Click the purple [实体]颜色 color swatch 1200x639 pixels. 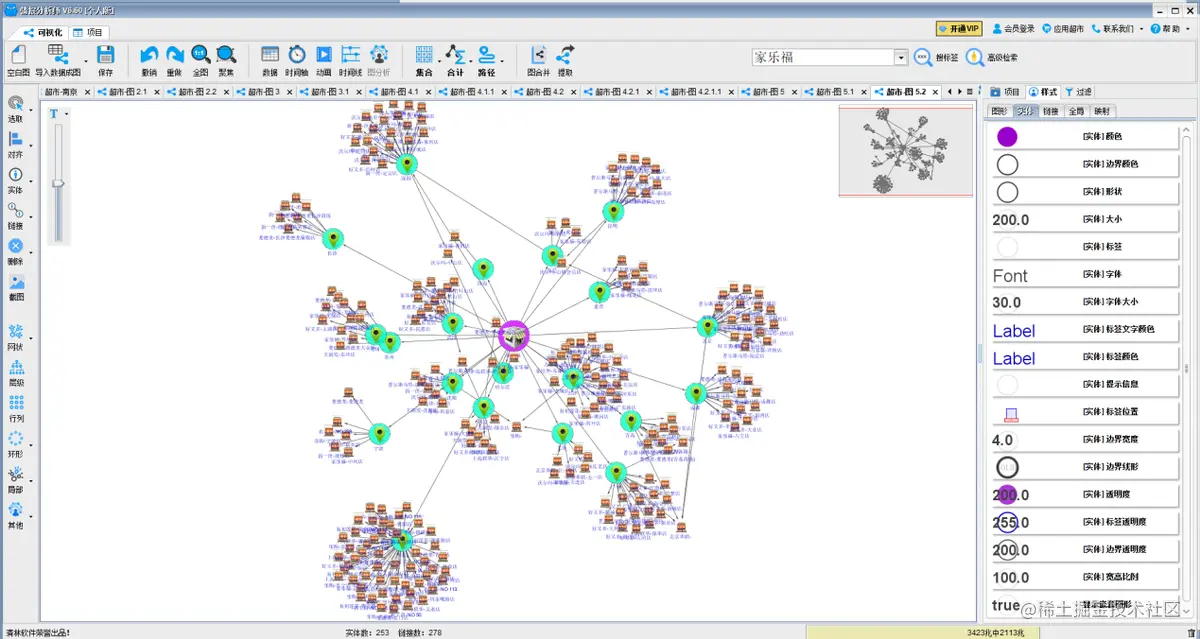[x=1007, y=137]
